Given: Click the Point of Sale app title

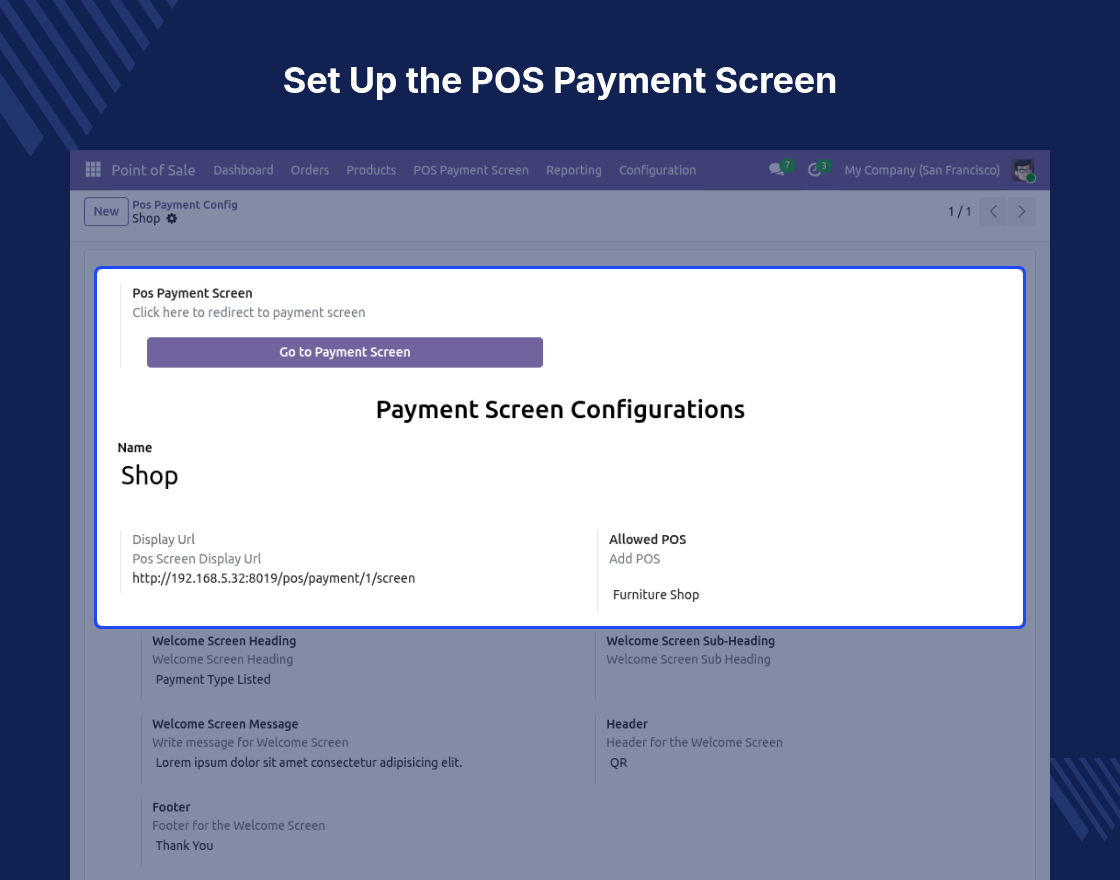Looking at the screenshot, I should pos(153,170).
